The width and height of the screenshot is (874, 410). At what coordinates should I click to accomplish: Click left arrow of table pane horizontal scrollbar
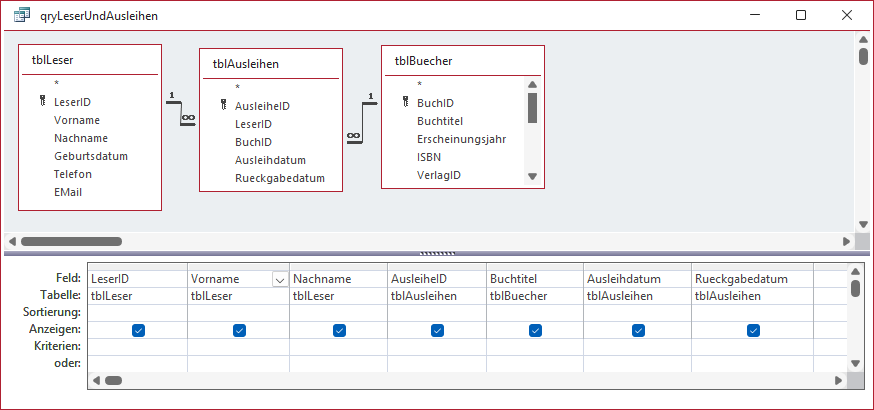click(x=12, y=242)
